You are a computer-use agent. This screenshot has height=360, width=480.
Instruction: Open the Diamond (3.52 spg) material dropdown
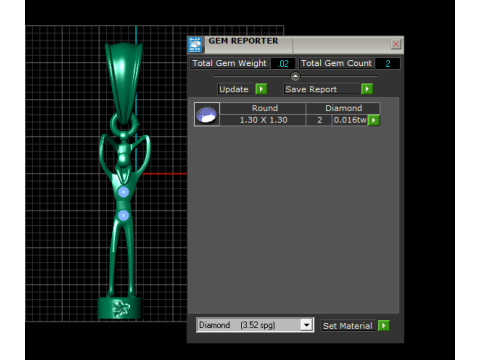306,325
